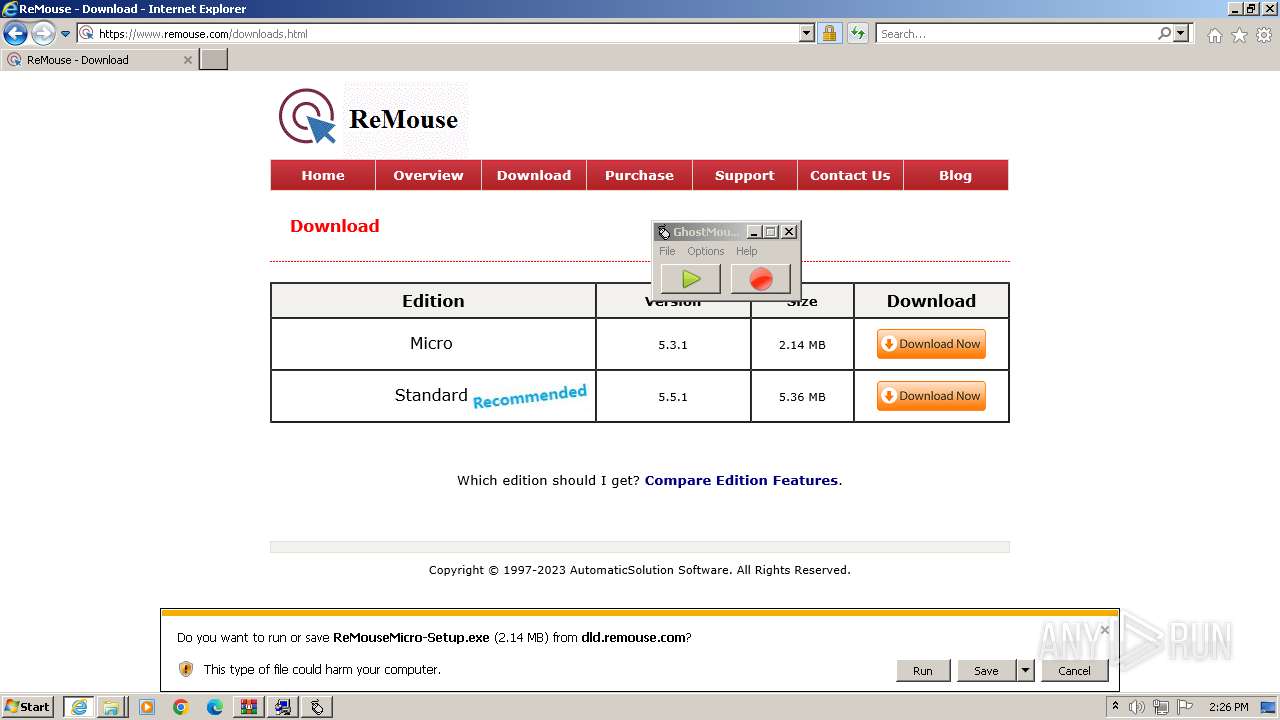Open GhostMouse Help menu

pyautogui.click(x=746, y=251)
